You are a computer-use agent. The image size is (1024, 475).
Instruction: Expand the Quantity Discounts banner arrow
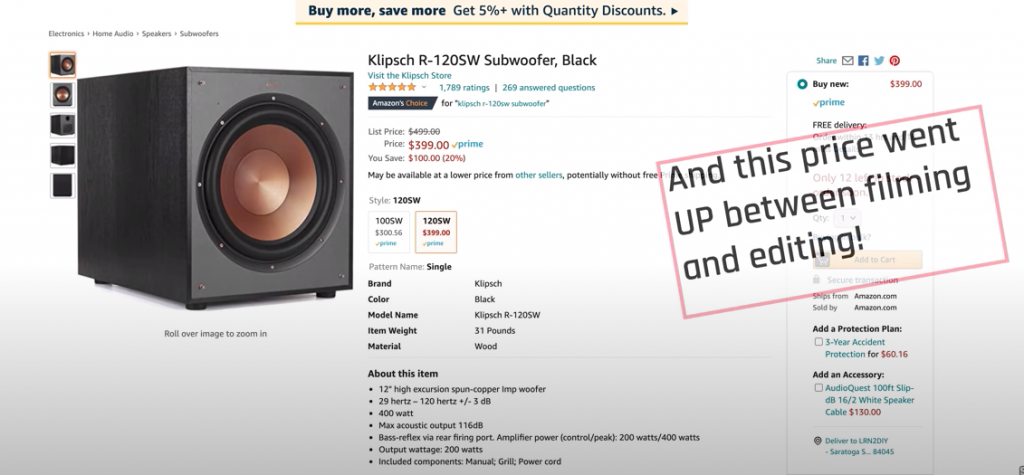pos(675,11)
